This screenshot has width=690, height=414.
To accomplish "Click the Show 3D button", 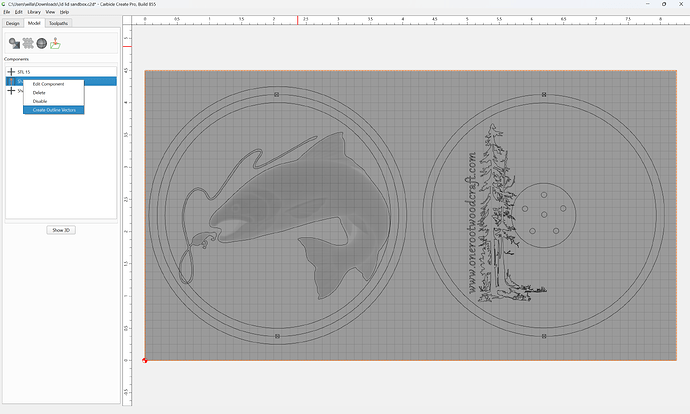I will point(61,230).
